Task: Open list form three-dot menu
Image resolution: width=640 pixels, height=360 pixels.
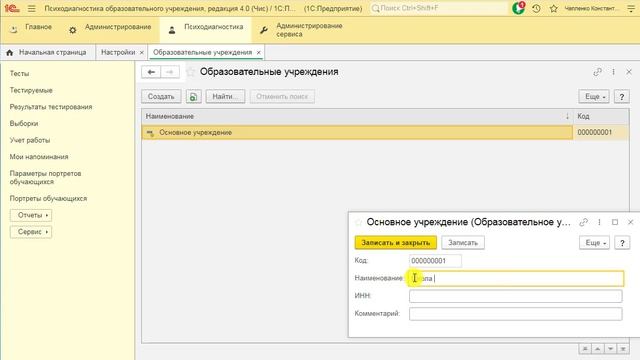Action: [613, 72]
